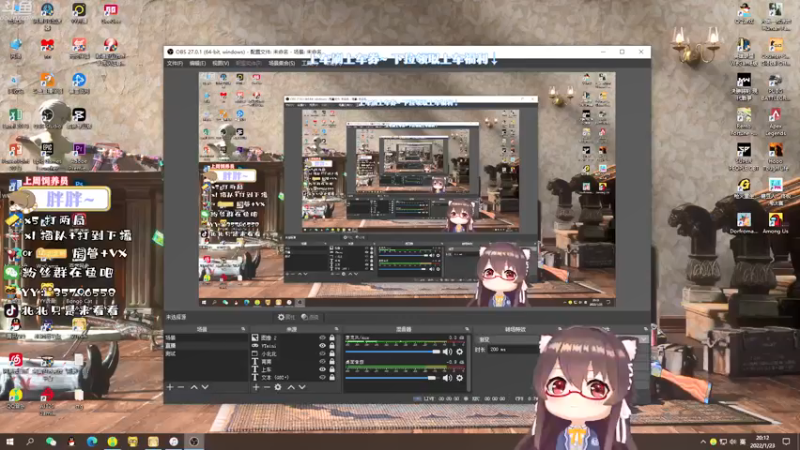The width and height of the screenshot is (800, 450).
Task: Pop out the Scenes dock panel
Action: (x=243, y=330)
